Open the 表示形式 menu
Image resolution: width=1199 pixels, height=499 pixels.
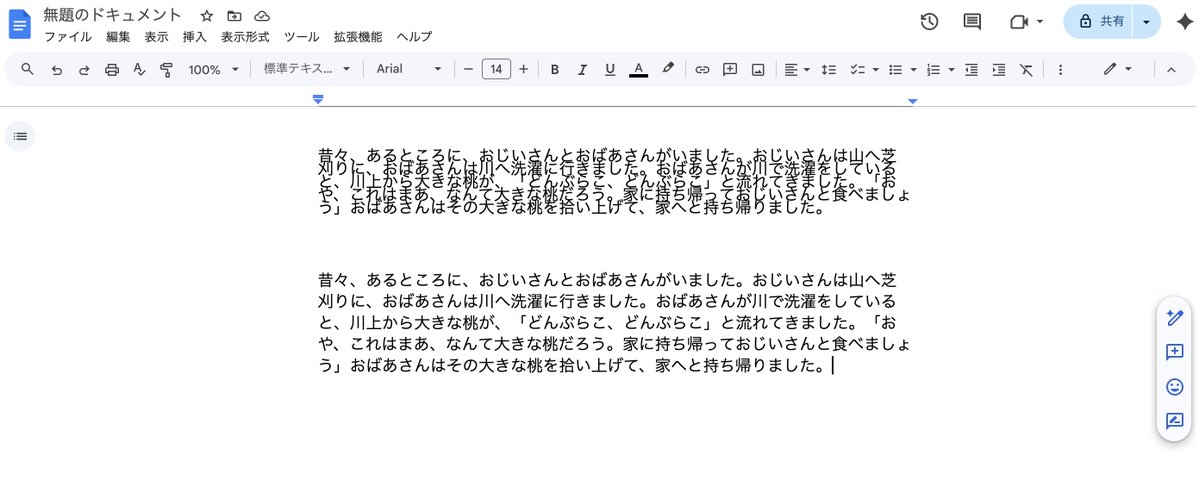coord(245,37)
